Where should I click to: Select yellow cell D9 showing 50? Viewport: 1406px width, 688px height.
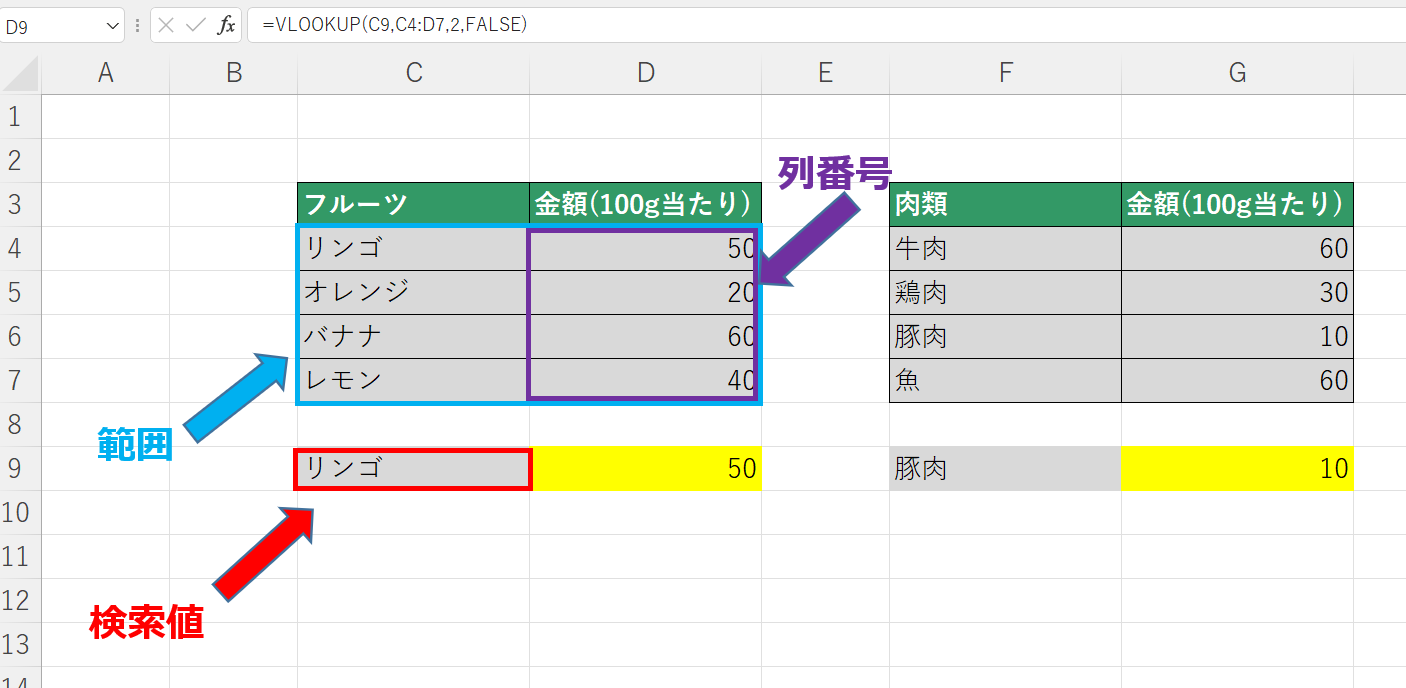click(x=645, y=469)
